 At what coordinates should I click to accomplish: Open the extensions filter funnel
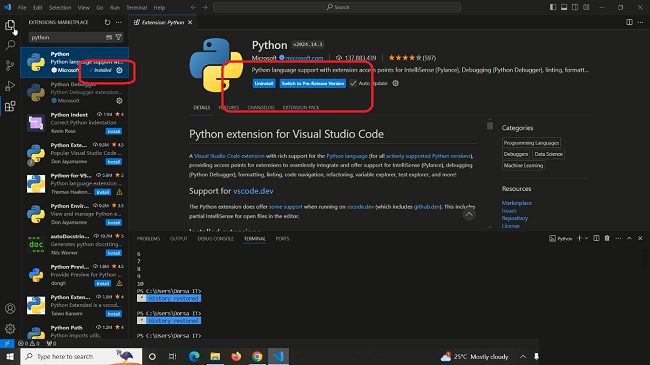coord(119,37)
